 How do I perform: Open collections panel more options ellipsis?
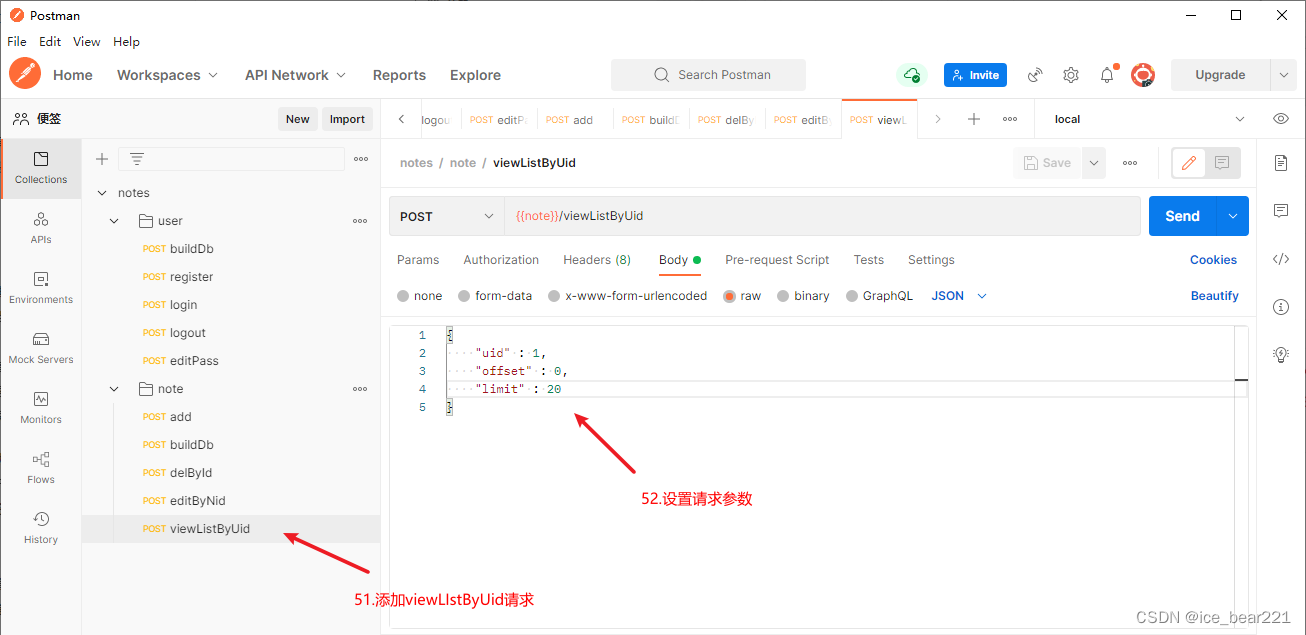(x=361, y=159)
